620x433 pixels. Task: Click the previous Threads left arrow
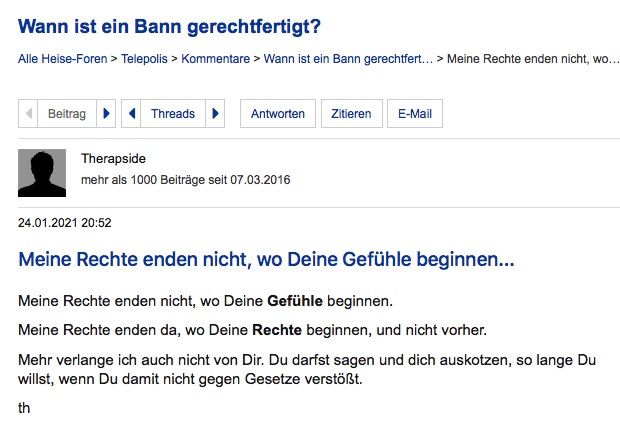coord(132,114)
